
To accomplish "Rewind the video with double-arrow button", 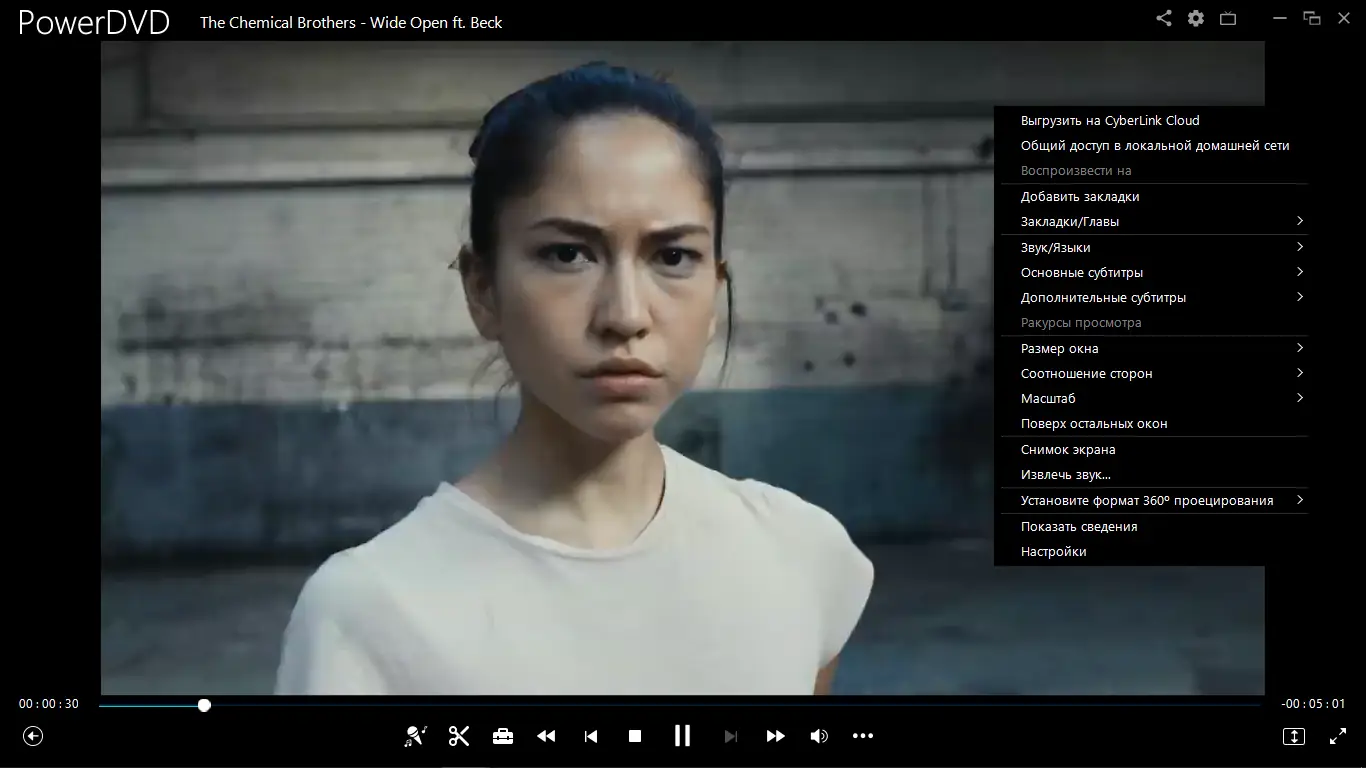I will (546, 736).
